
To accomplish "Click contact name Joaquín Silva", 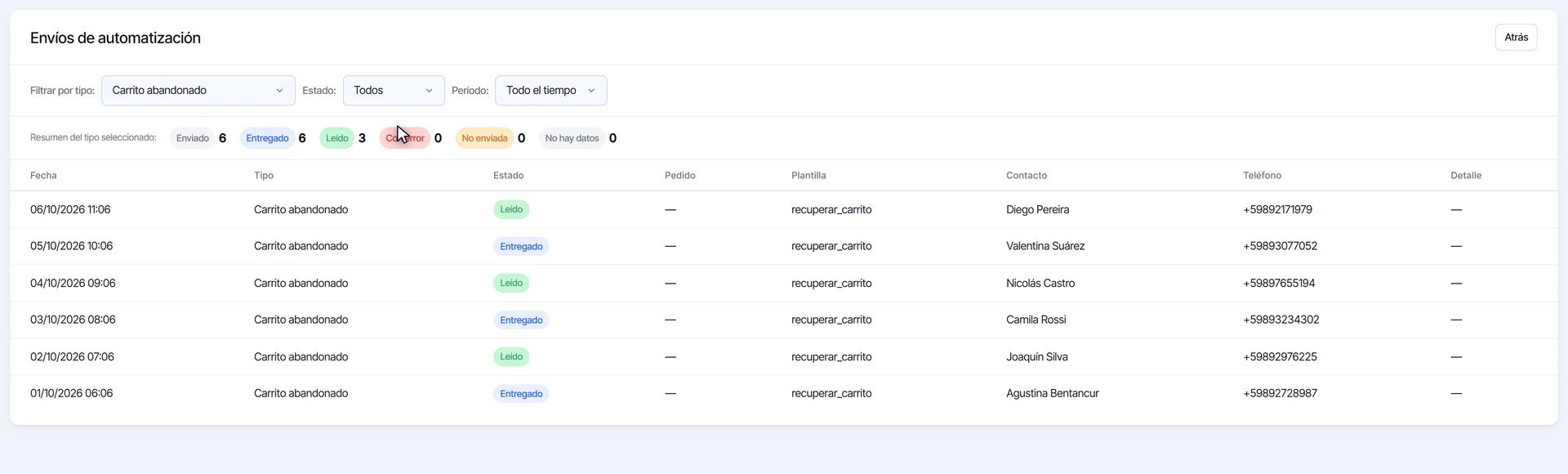I will point(1037,357).
